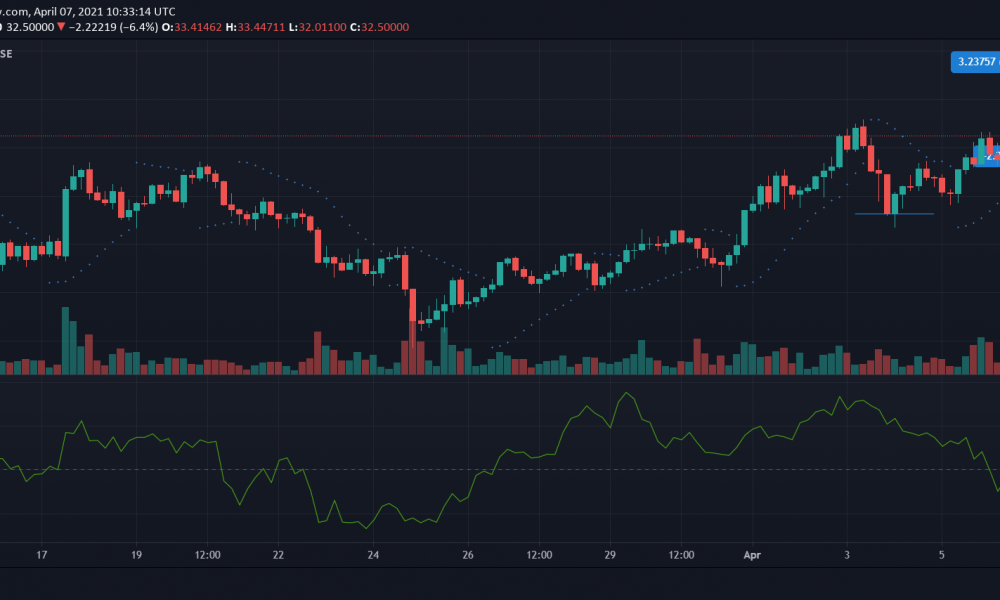Click the '29' date label on time axis

610,555
